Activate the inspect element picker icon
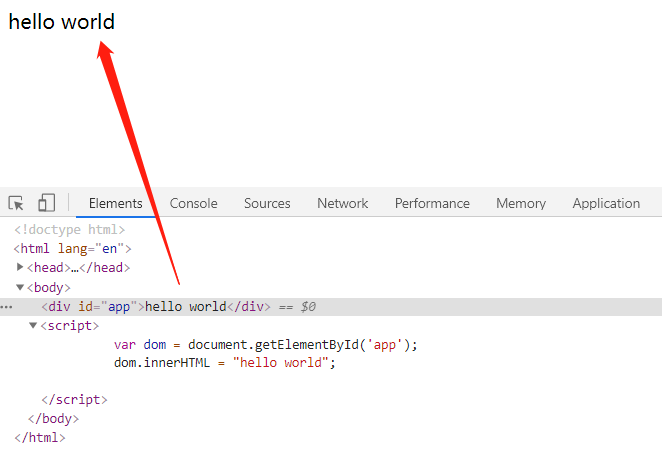The height and width of the screenshot is (454, 662). tap(16, 203)
